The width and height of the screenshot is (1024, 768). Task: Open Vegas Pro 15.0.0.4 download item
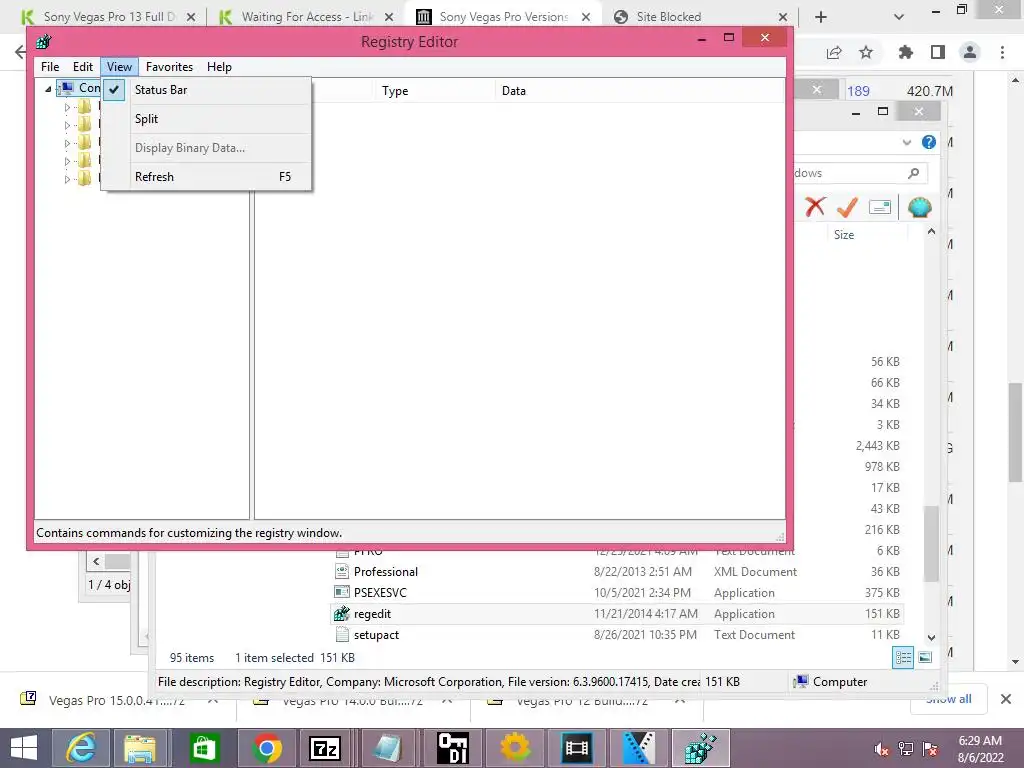pyautogui.click(x=116, y=701)
